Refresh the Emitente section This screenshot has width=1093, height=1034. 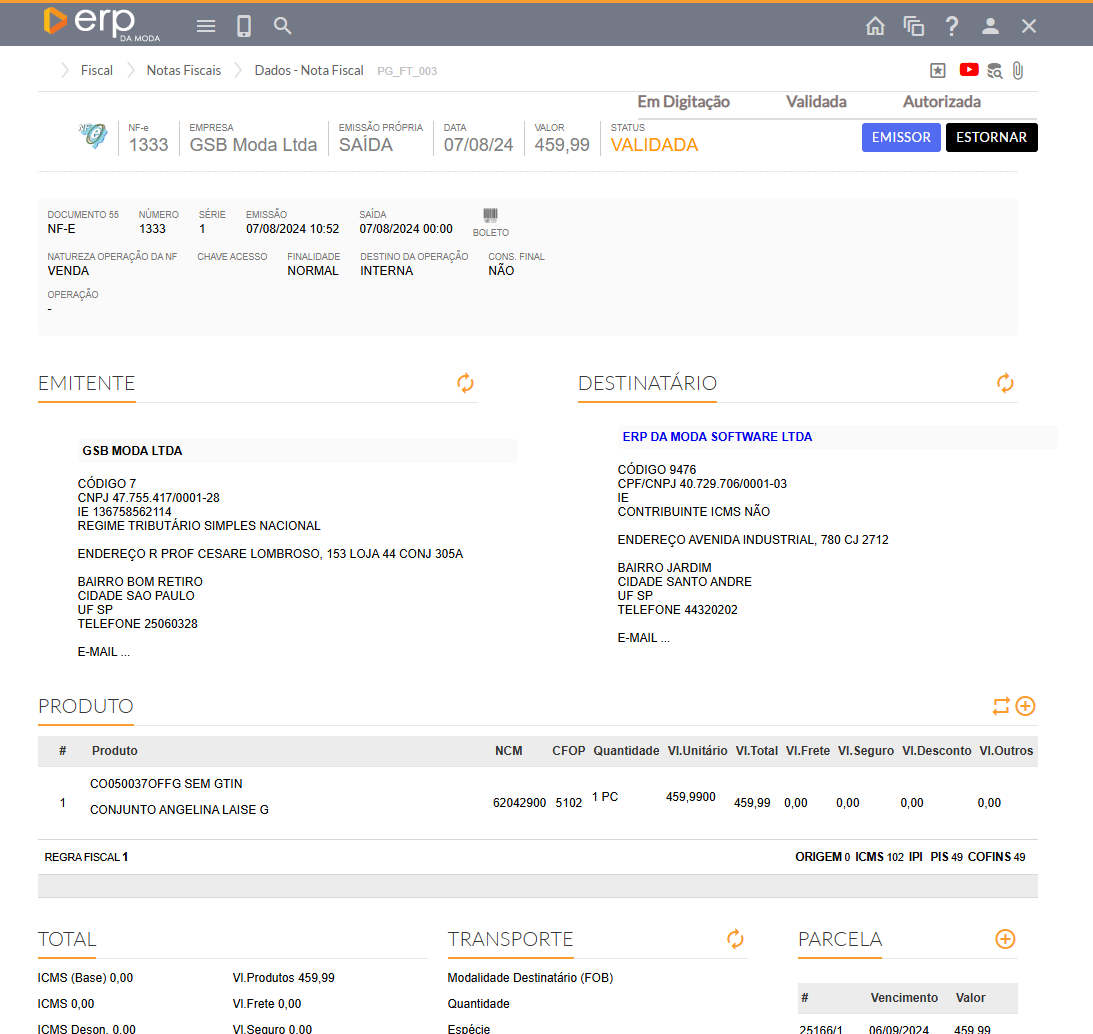tap(465, 383)
